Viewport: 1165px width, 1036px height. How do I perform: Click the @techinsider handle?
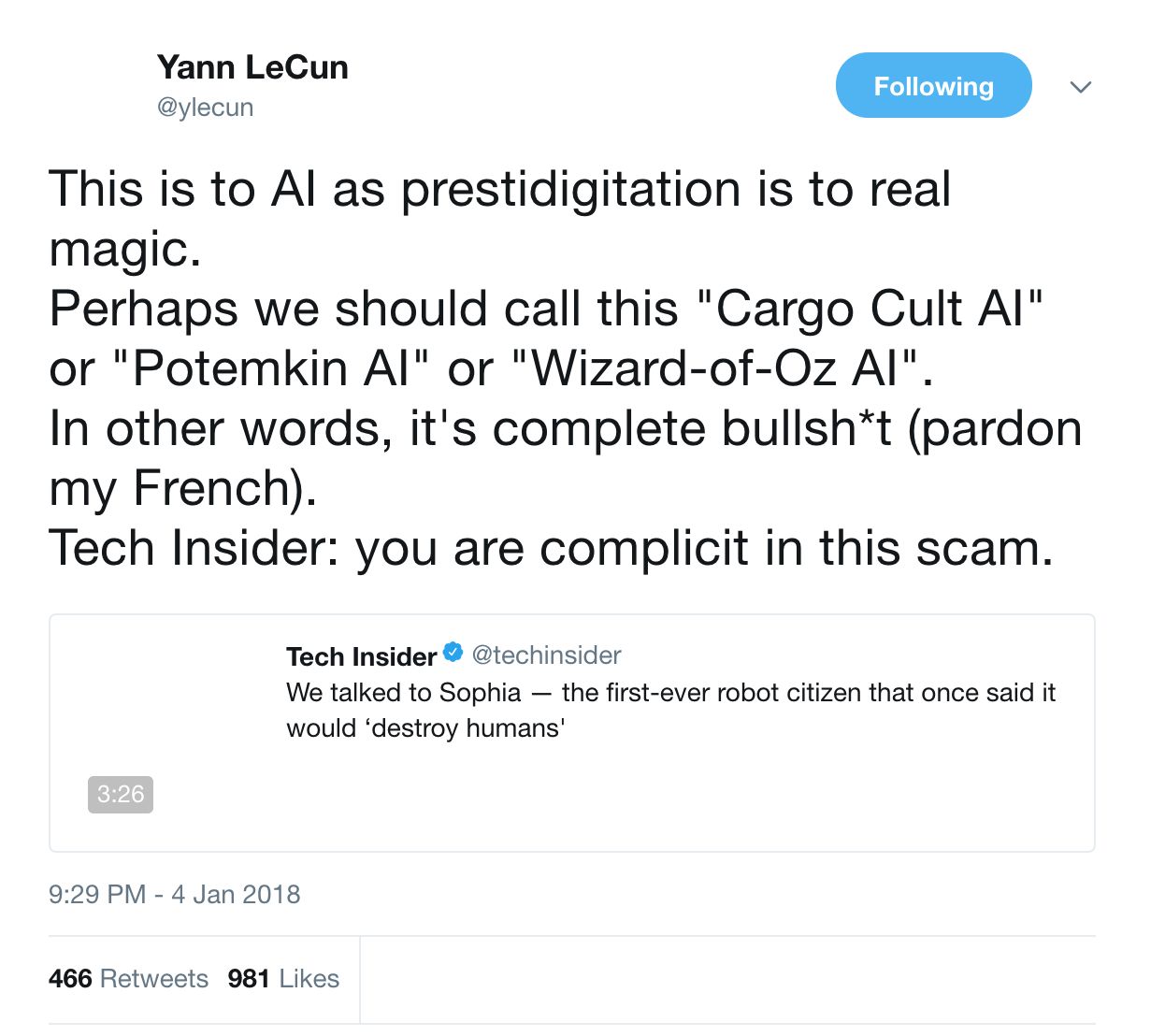546,655
